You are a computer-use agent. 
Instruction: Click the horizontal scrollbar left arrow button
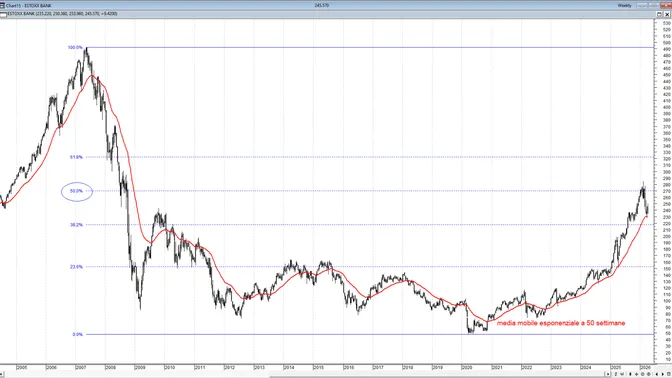[x=2, y=375]
